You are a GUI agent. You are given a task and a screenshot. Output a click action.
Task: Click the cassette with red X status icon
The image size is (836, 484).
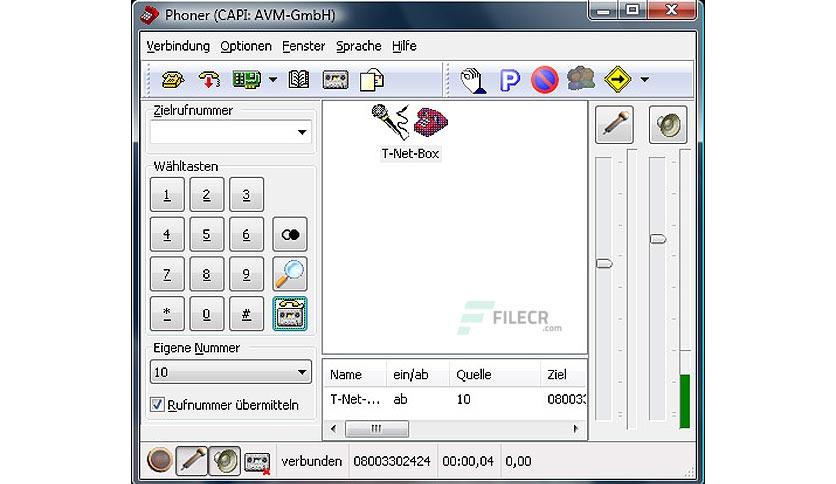(x=257, y=462)
